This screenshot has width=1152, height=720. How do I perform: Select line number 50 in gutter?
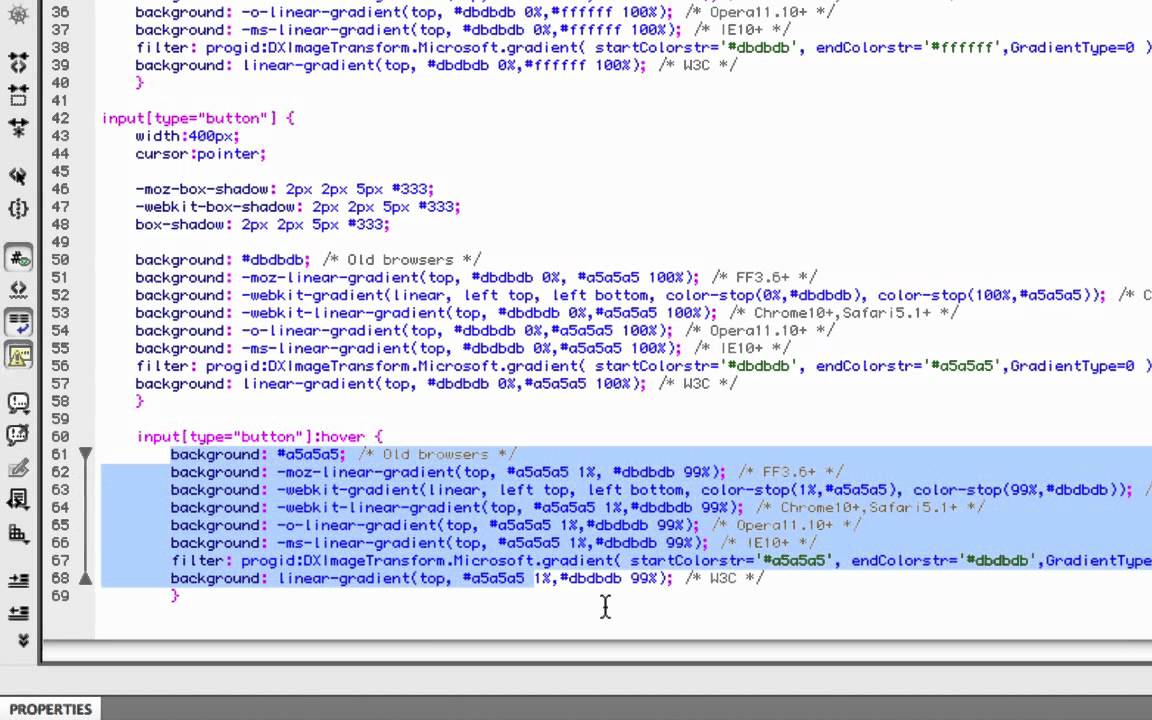(x=60, y=259)
